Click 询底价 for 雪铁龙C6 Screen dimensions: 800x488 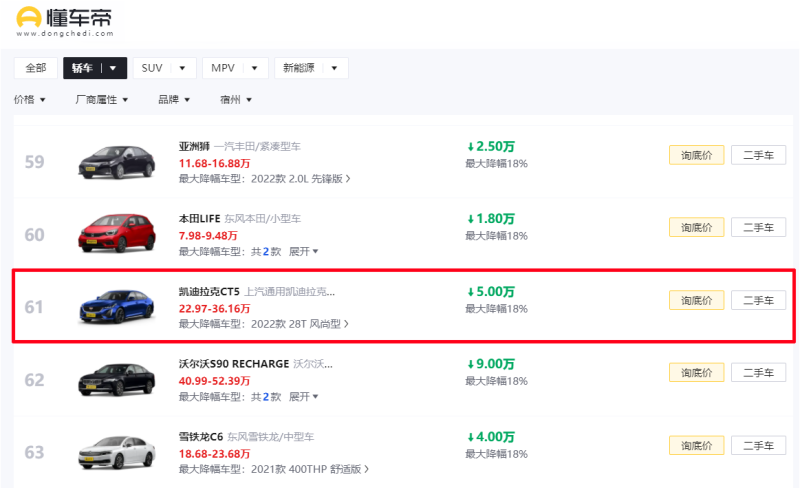pos(696,445)
